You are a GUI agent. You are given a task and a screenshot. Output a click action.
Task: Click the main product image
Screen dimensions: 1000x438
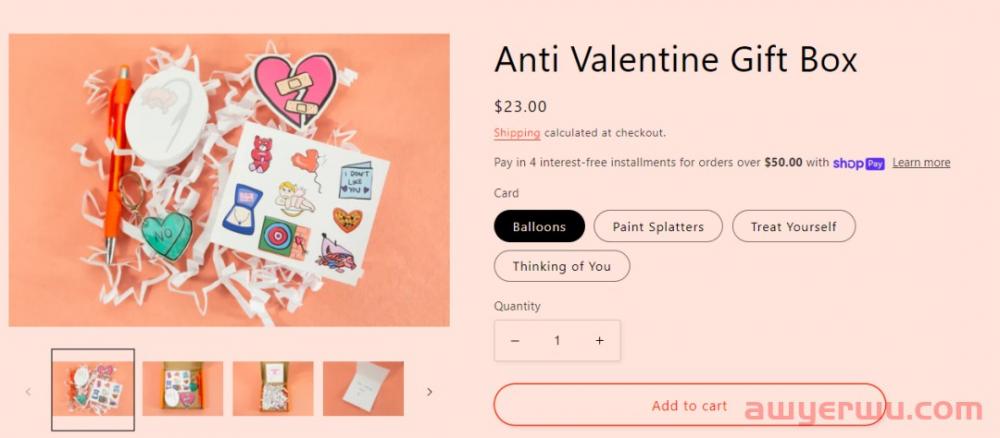click(229, 180)
